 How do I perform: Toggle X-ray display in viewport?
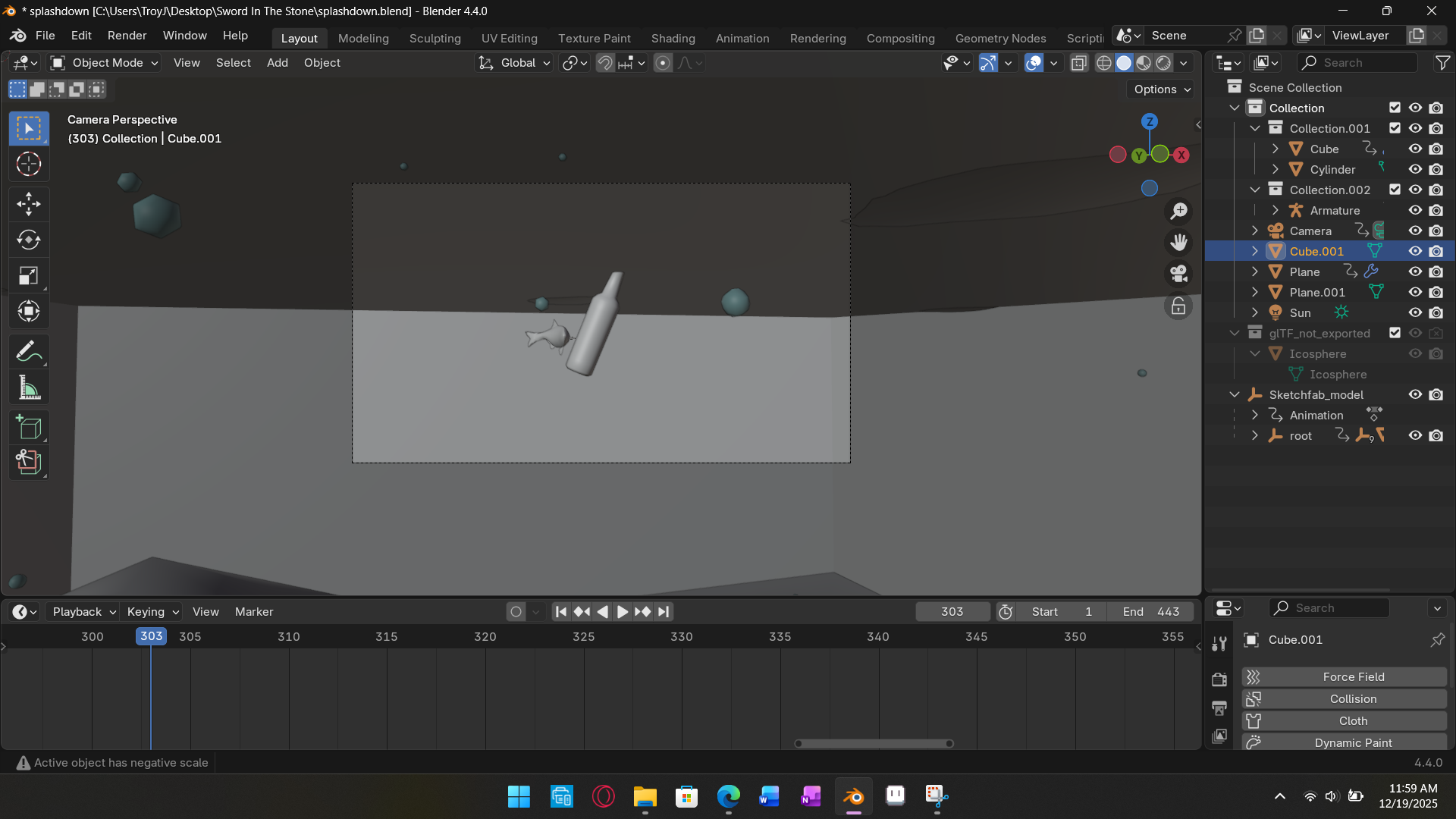(1078, 63)
